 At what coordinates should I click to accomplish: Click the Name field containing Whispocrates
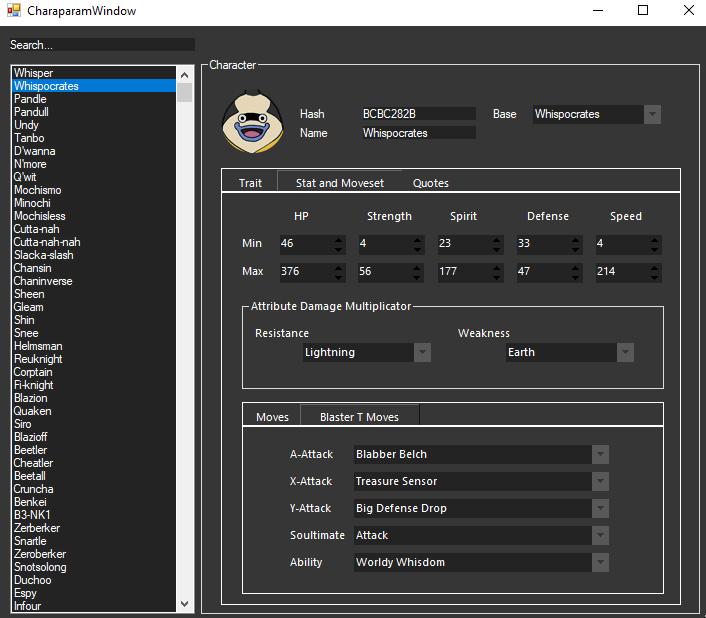417,133
